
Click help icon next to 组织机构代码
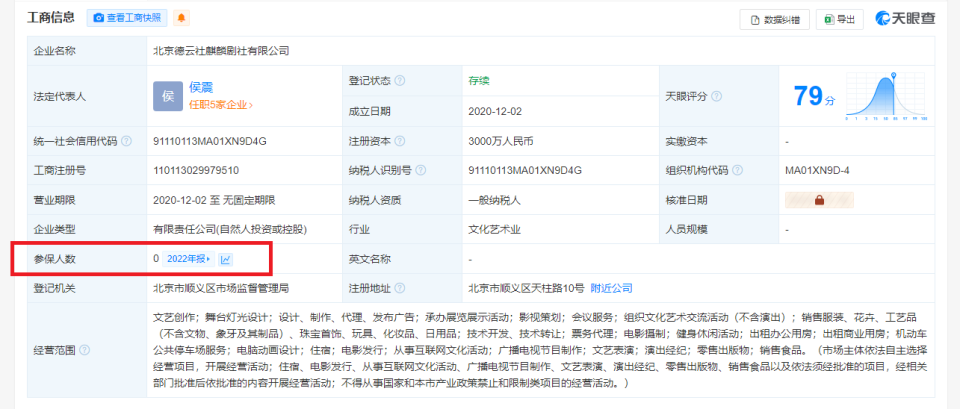click(738, 171)
